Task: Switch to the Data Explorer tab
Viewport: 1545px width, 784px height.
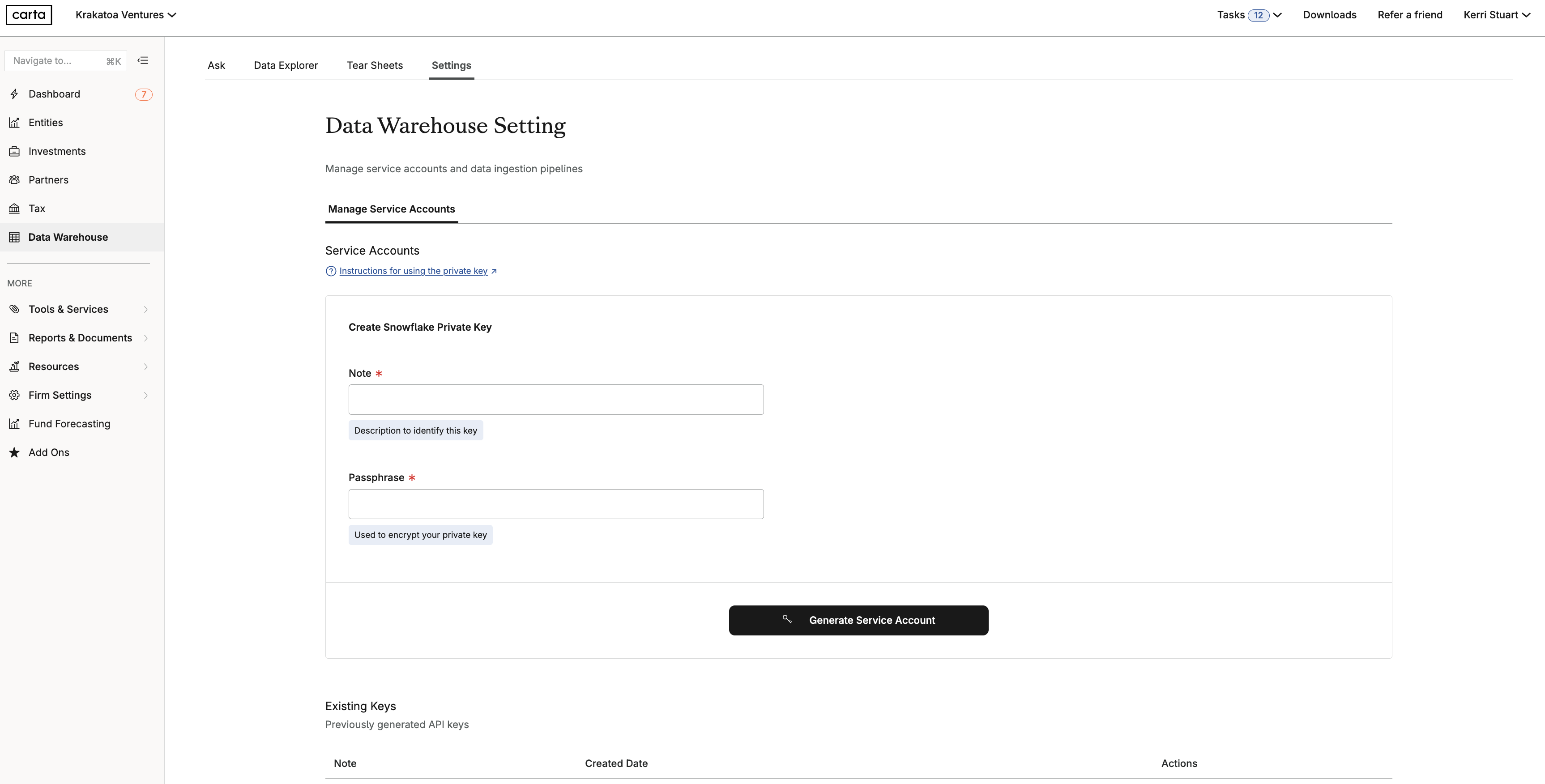Action: click(x=286, y=65)
